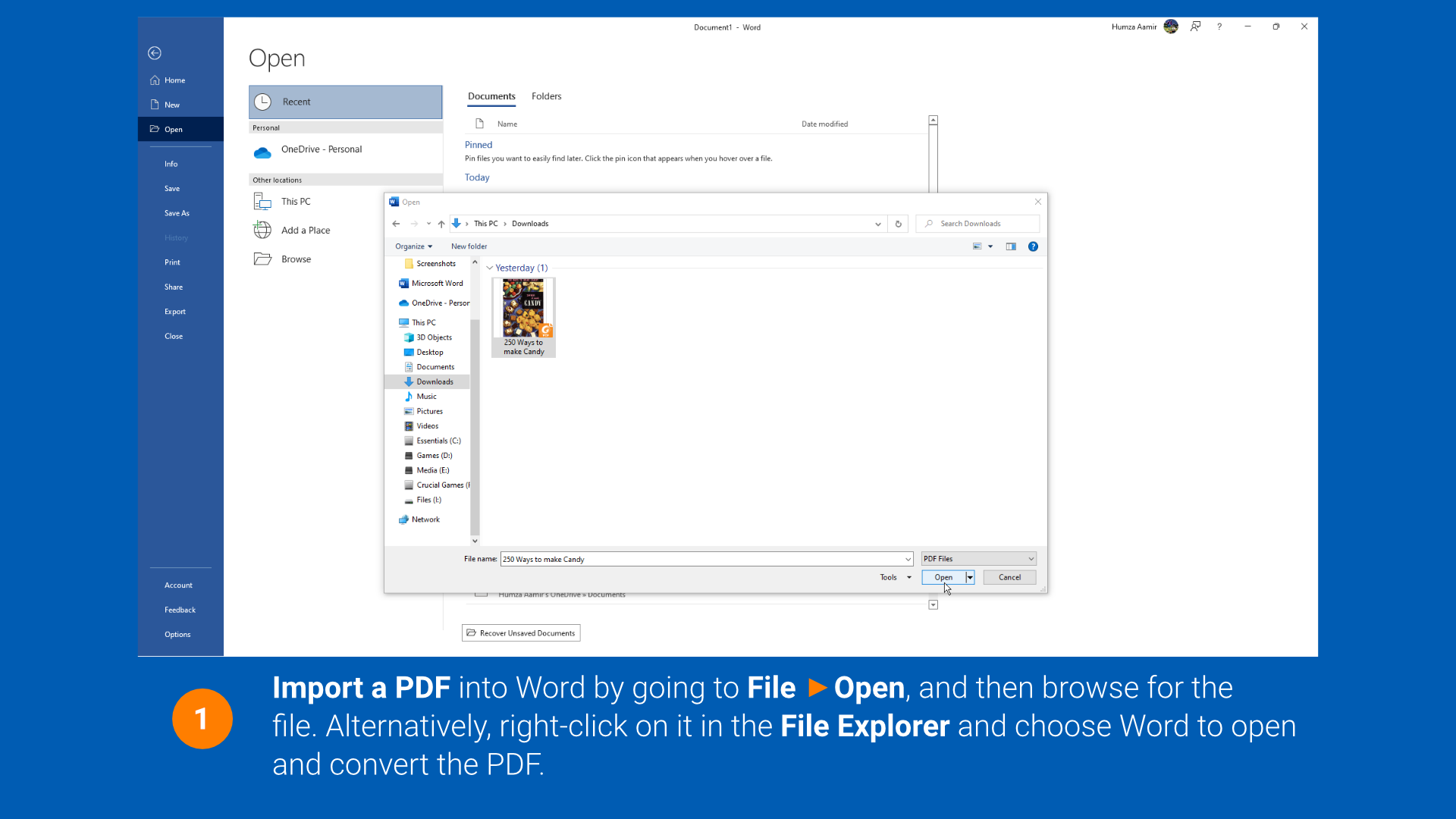Toggle the preview pane

click(1011, 246)
